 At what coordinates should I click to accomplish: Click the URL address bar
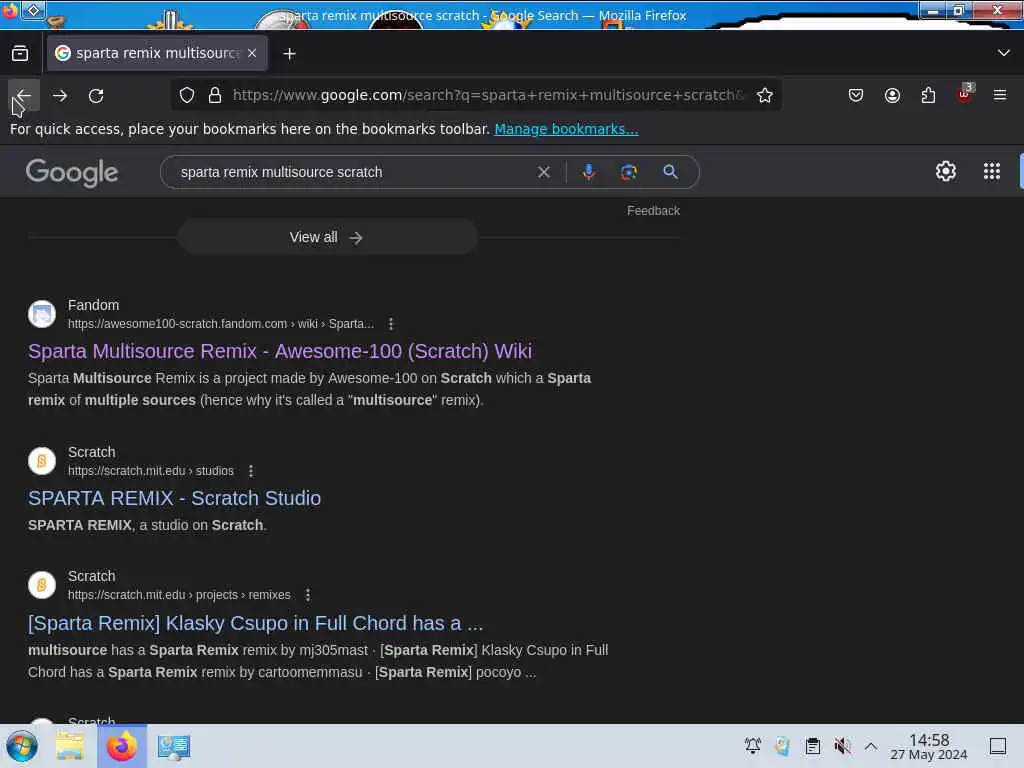(x=488, y=95)
